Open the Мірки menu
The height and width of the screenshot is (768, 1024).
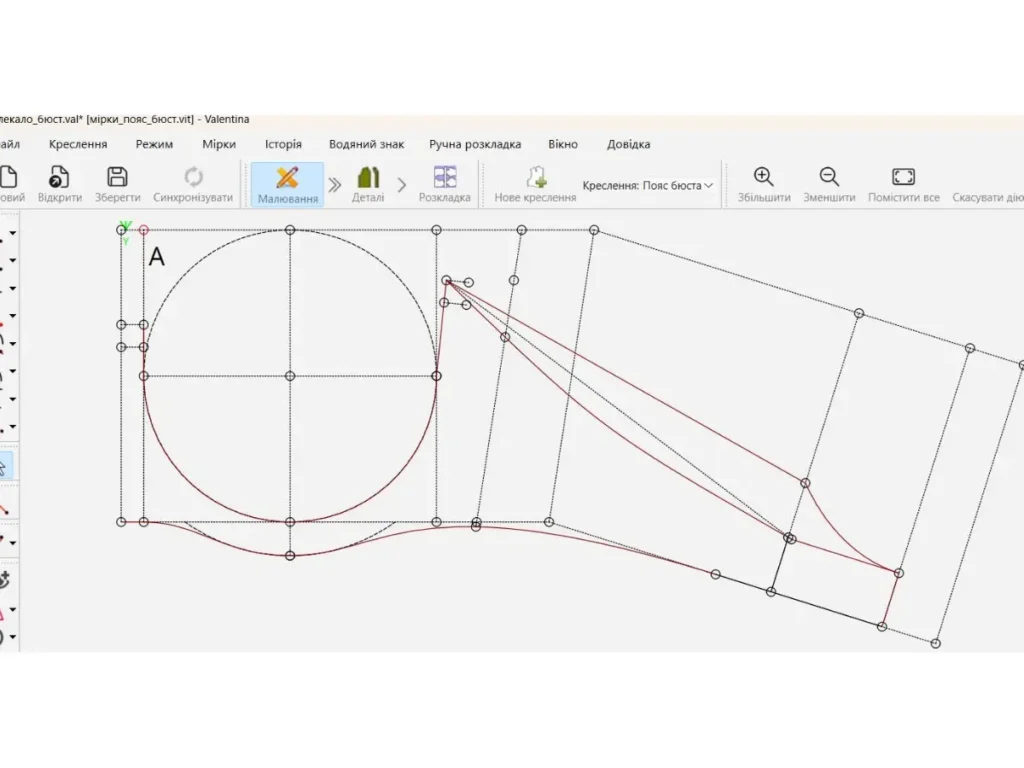(x=218, y=144)
